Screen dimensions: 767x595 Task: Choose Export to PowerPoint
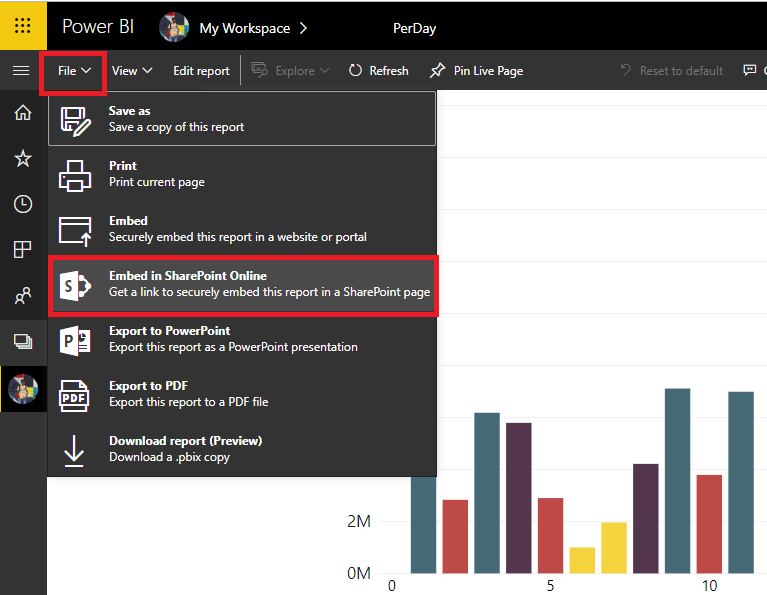click(x=242, y=339)
